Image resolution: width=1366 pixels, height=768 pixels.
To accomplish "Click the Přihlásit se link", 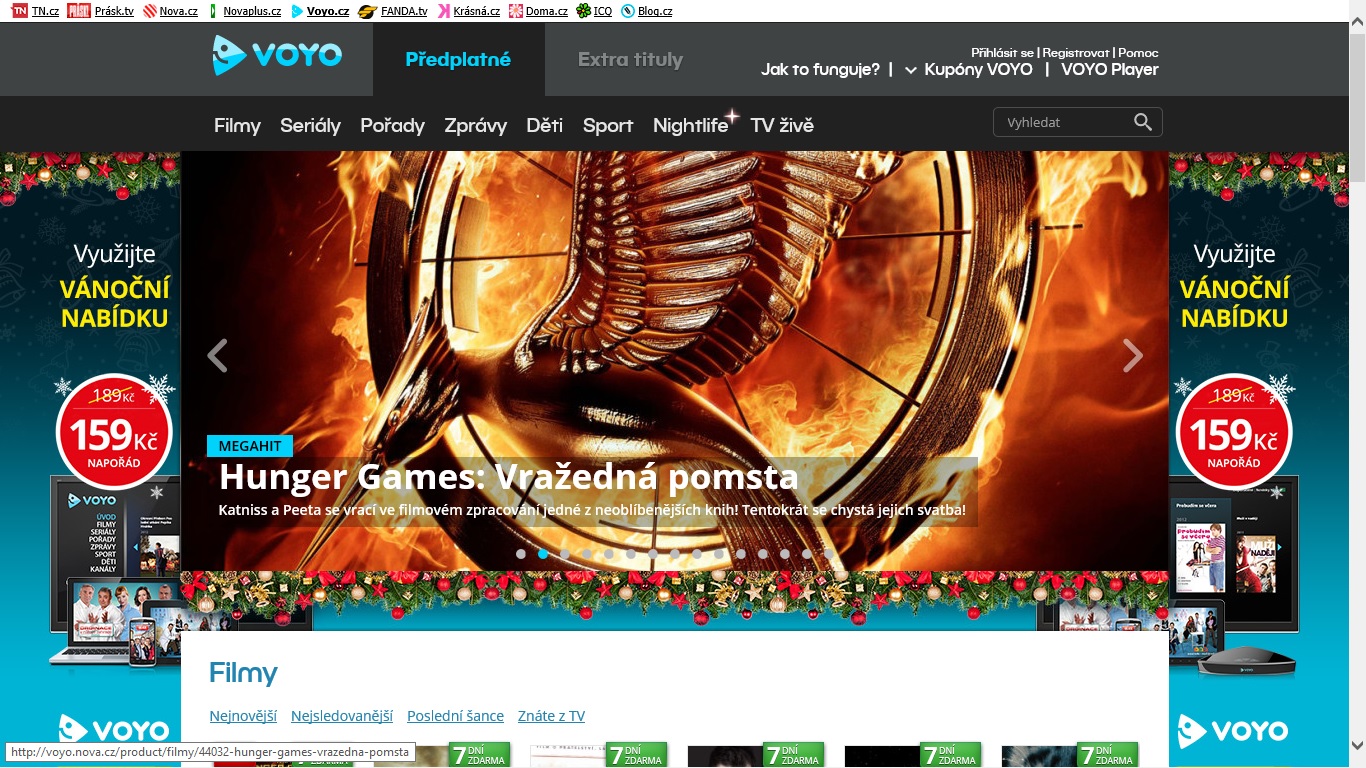I will (x=1002, y=52).
